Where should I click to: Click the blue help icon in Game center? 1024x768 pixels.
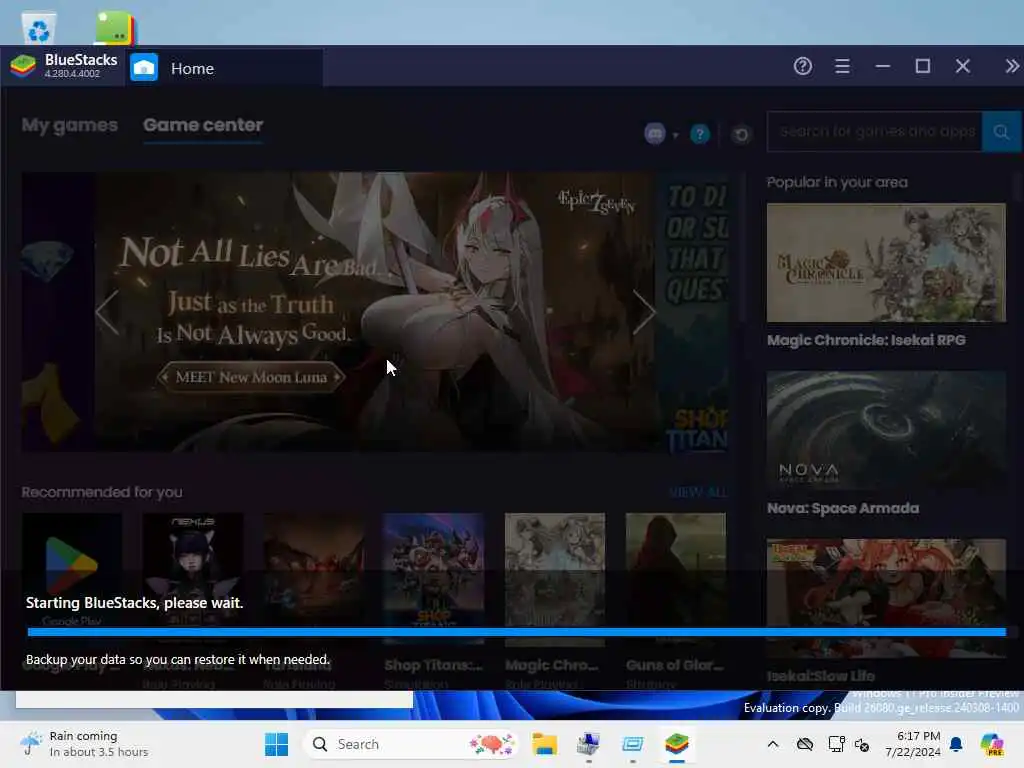click(x=699, y=135)
